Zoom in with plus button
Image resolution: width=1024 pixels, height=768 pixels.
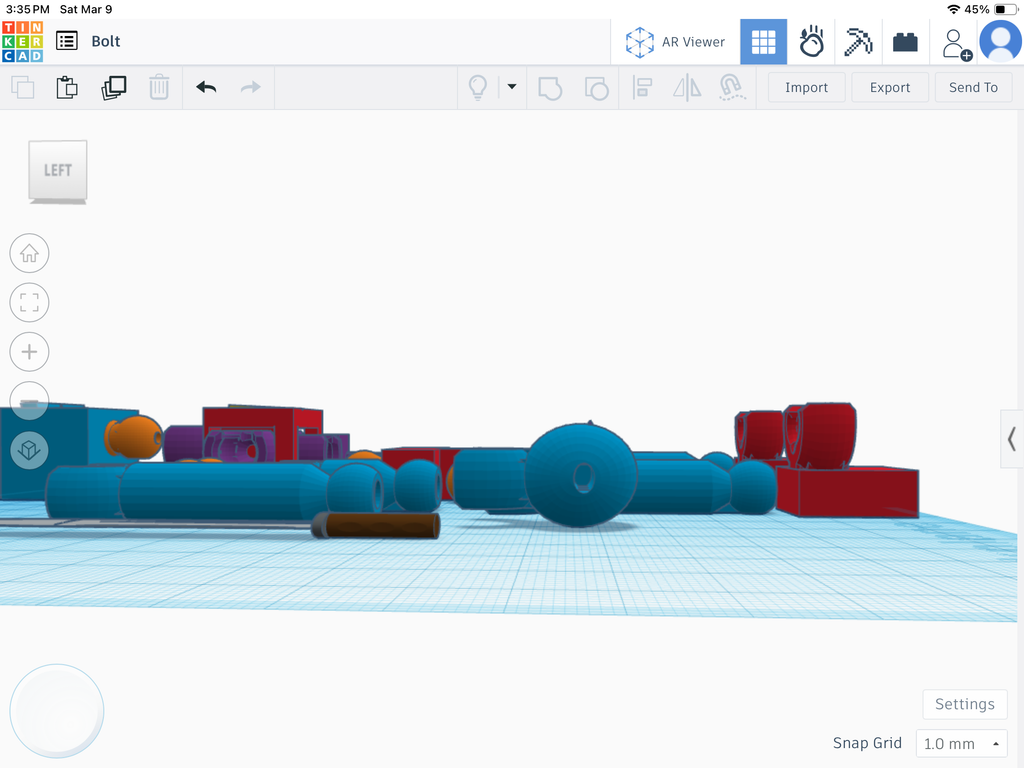[x=29, y=352]
